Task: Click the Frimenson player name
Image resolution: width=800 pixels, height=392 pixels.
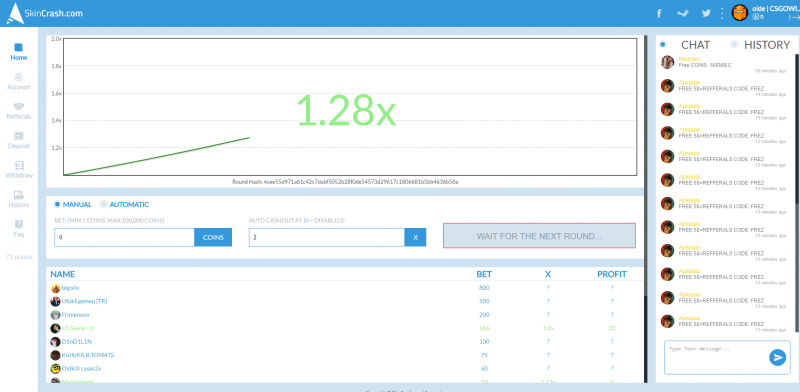Action: pos(76,315)
